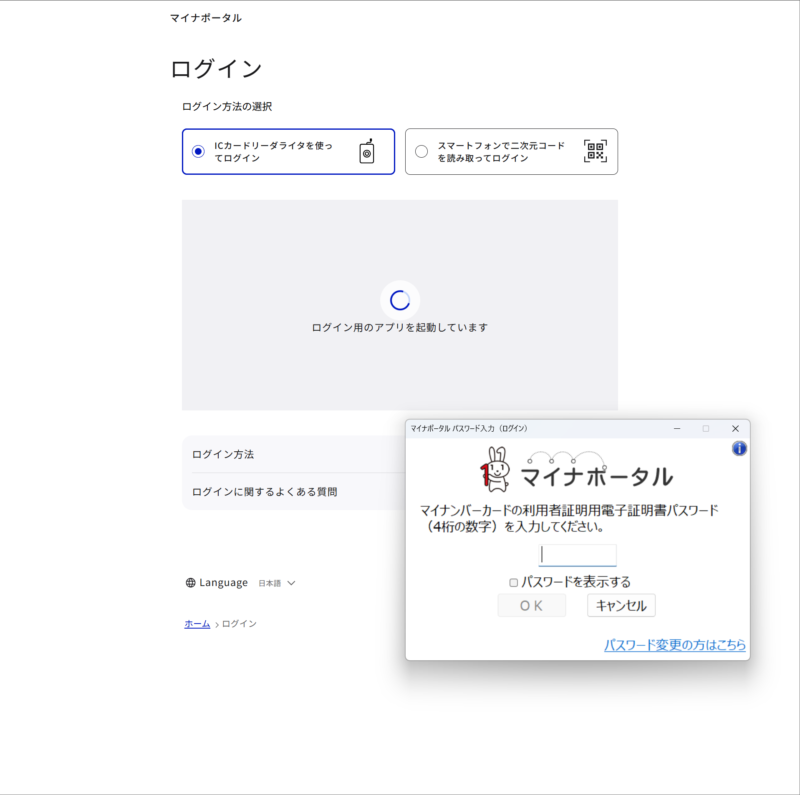Click the globe icon beside Language
The image size is (800, 795).
pyautogui.click(x=191, y=583)
